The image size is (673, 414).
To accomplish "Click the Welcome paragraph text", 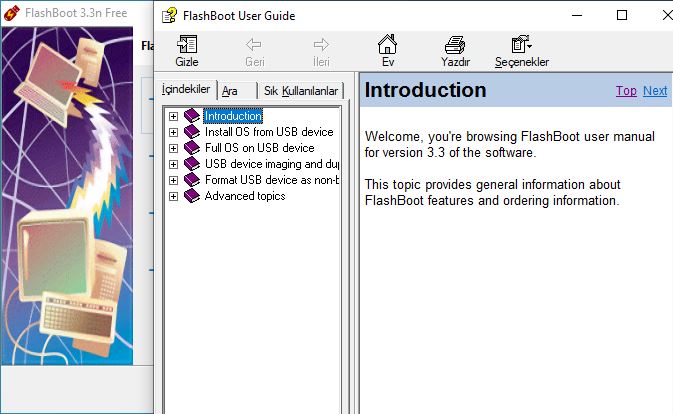I will [509, 145].
